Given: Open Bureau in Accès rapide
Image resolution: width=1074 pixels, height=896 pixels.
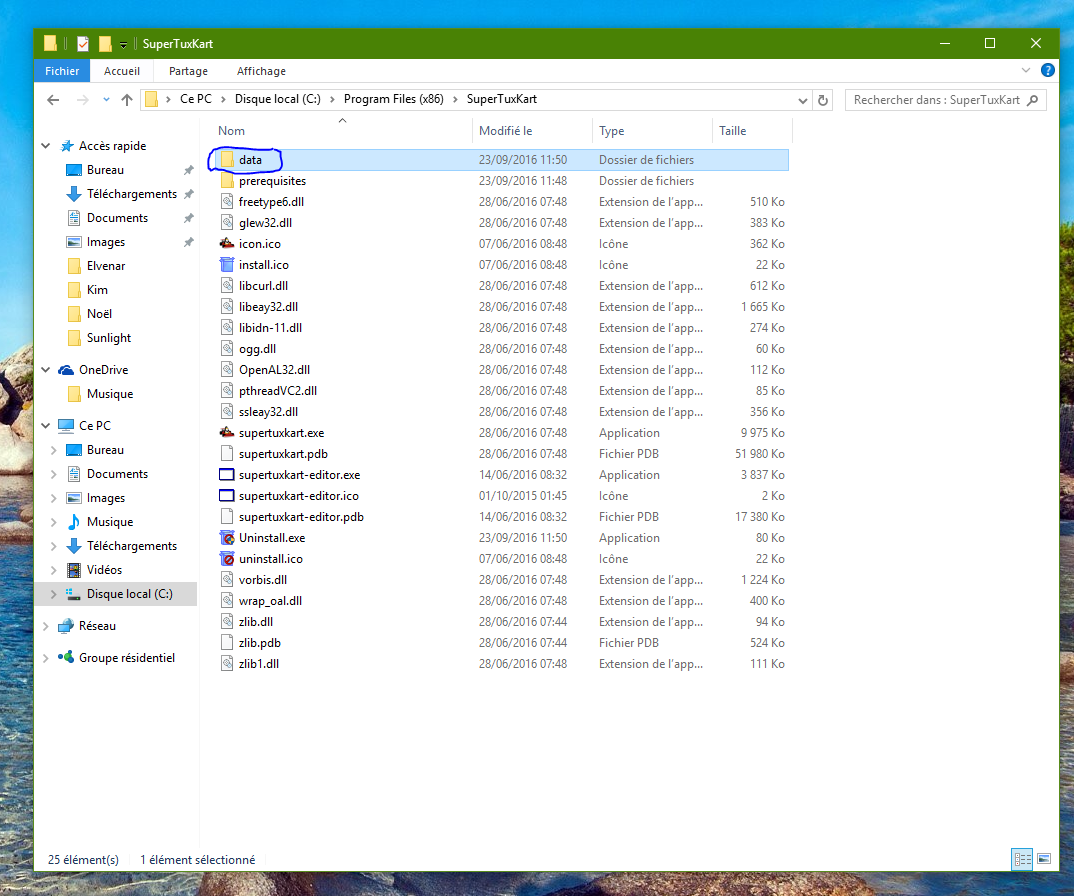Looking at the screenshot, I should 105,170.
